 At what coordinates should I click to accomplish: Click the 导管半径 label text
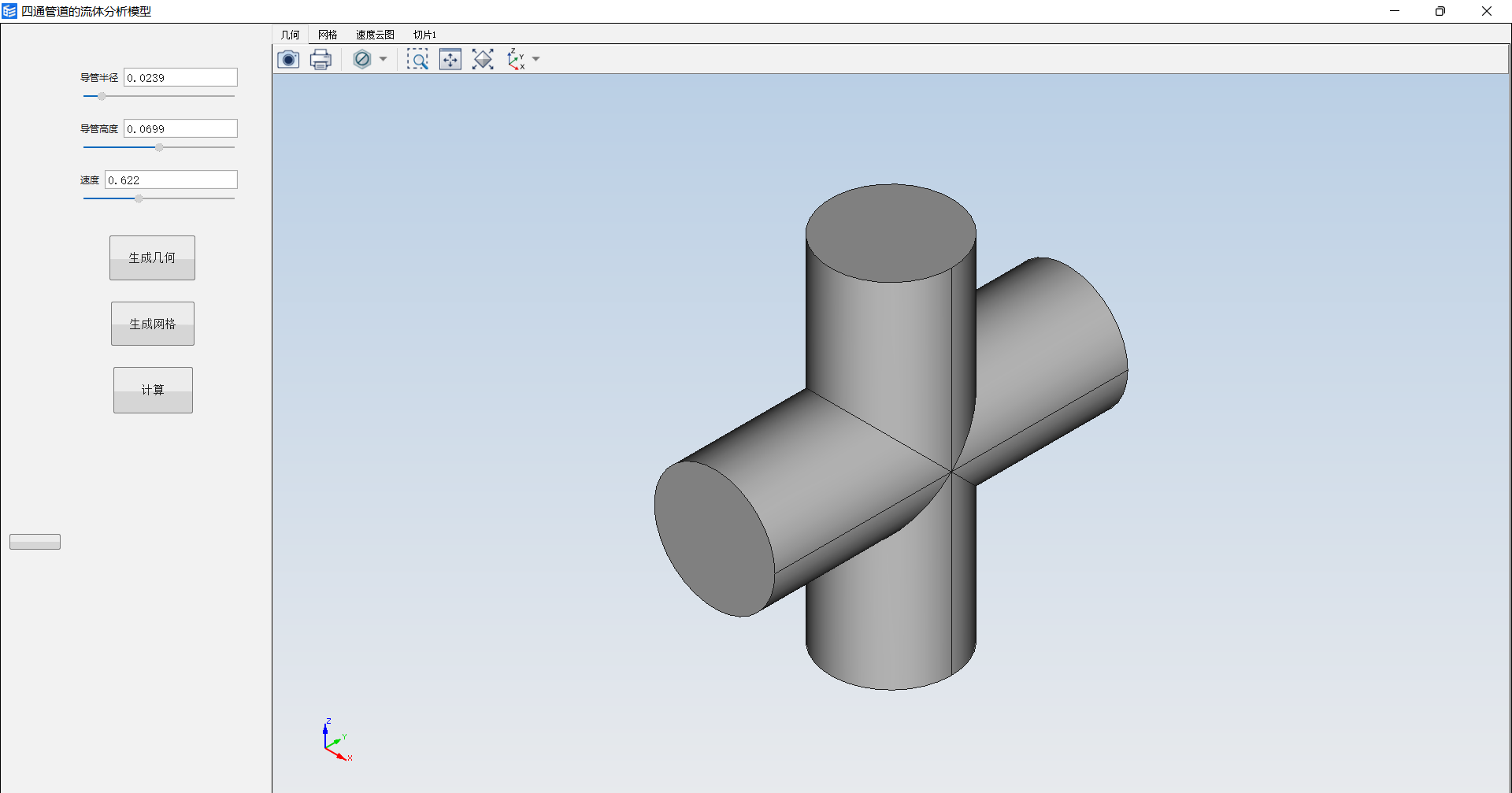coord(99,77)
